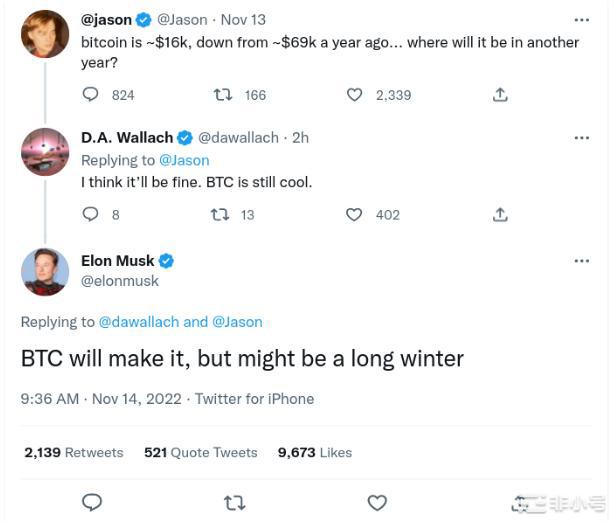
Task: Open more options on Elon Musk's tweet
Action: click(582, 261)
